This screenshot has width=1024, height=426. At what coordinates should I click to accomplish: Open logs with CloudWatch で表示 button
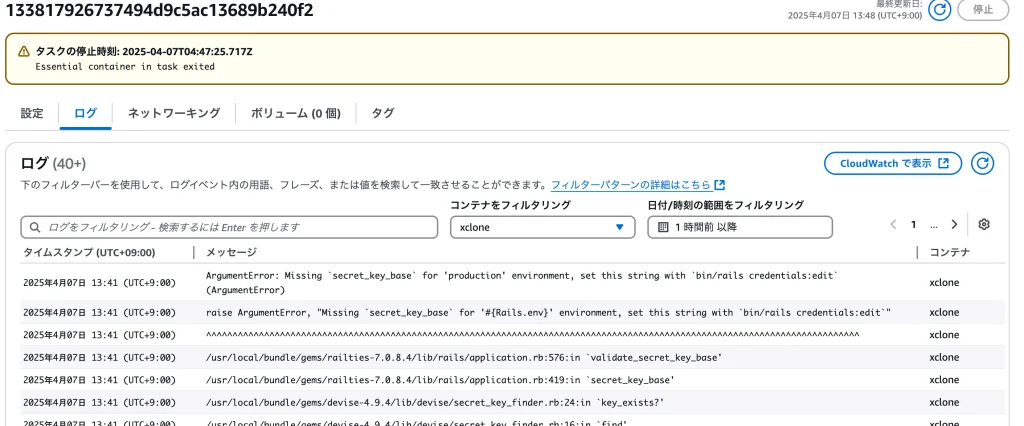pyautogui.click(x=892, y=164)
